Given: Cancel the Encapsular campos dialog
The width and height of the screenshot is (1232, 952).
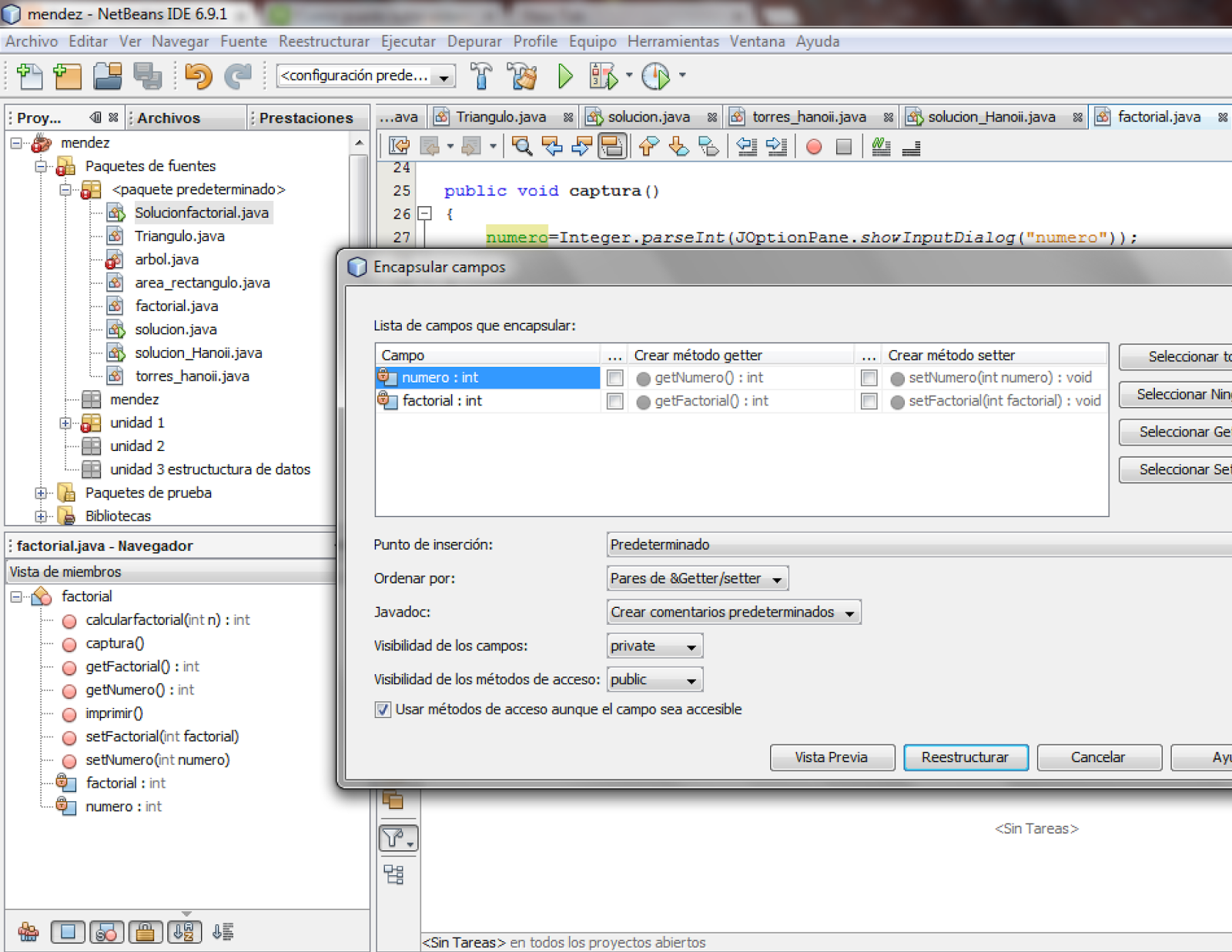Looking at the screenshot, I should point(1099,757).
